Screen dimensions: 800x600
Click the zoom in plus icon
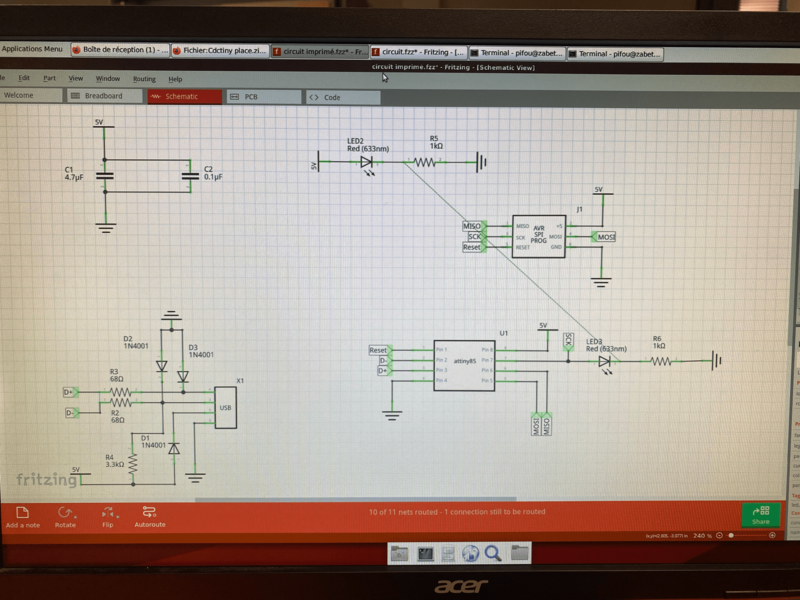773,536
